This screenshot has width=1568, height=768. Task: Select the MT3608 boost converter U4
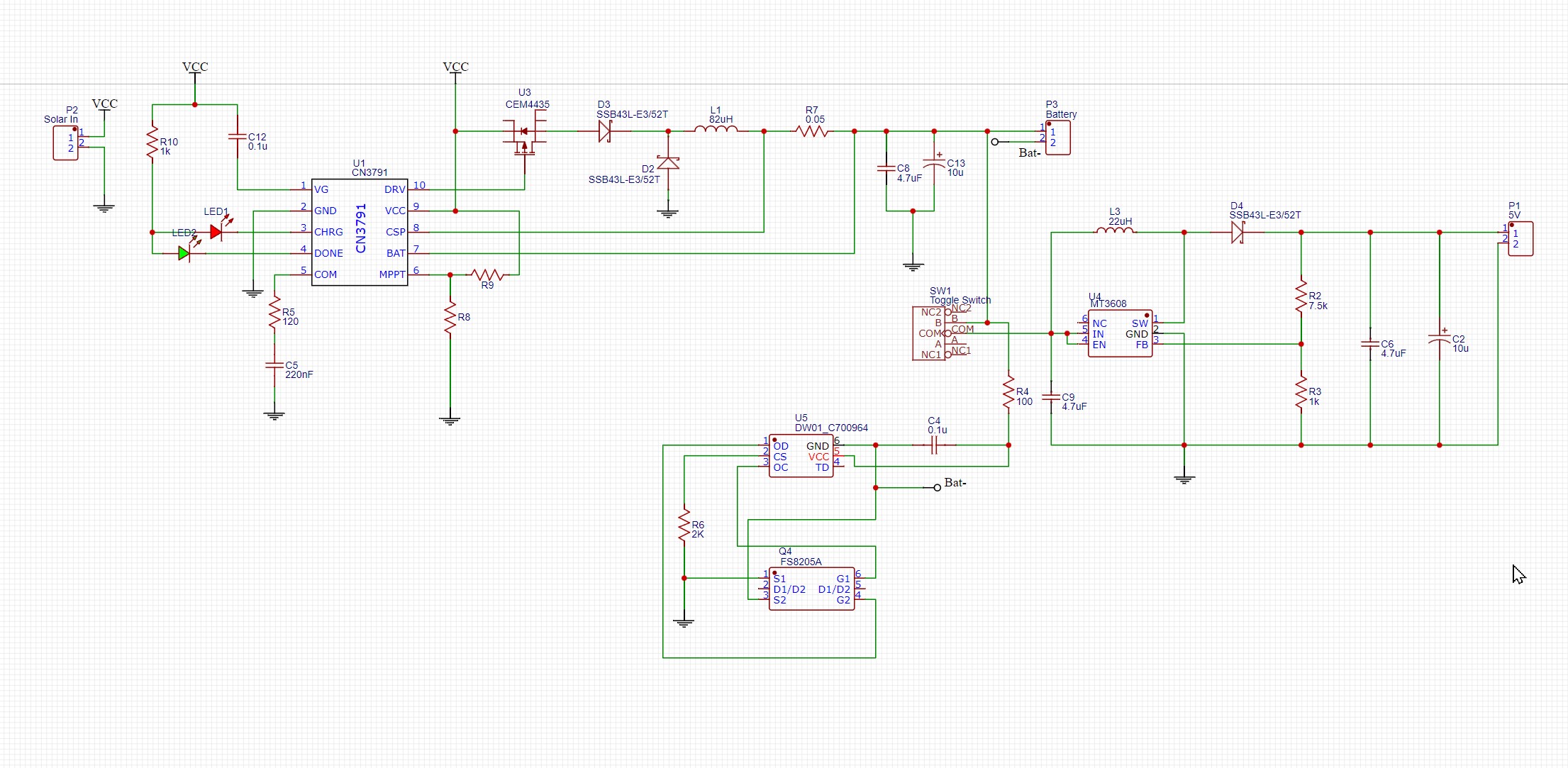(1120, 334)
